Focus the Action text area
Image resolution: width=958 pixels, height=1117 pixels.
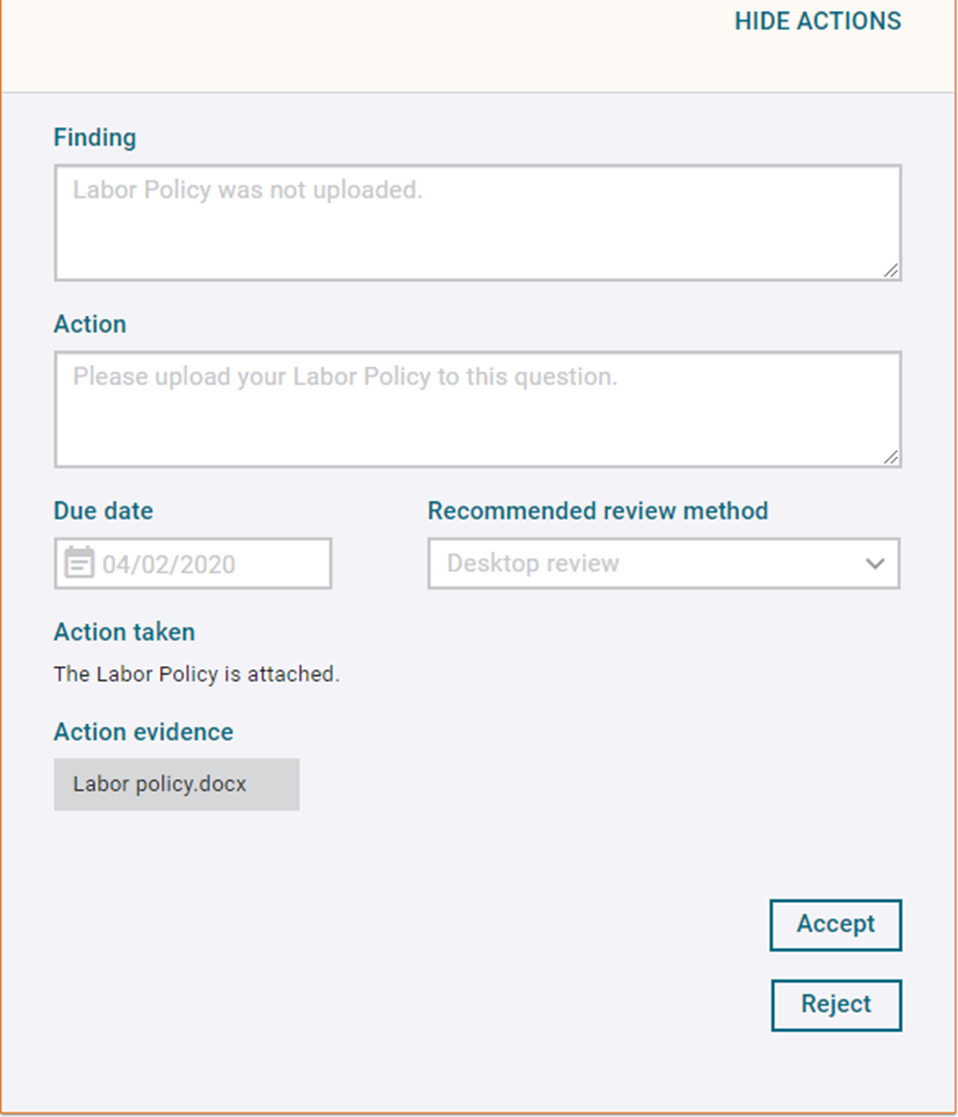[x=478, y=410]
